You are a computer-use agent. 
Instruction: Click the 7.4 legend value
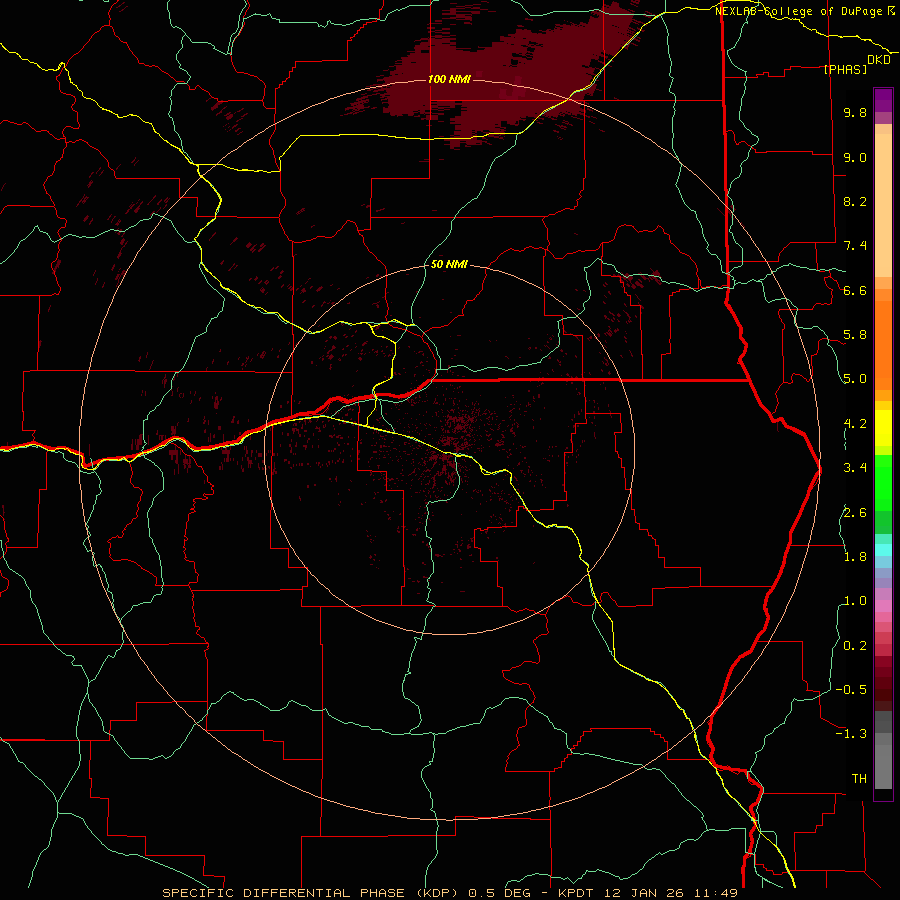click(855, 246)
